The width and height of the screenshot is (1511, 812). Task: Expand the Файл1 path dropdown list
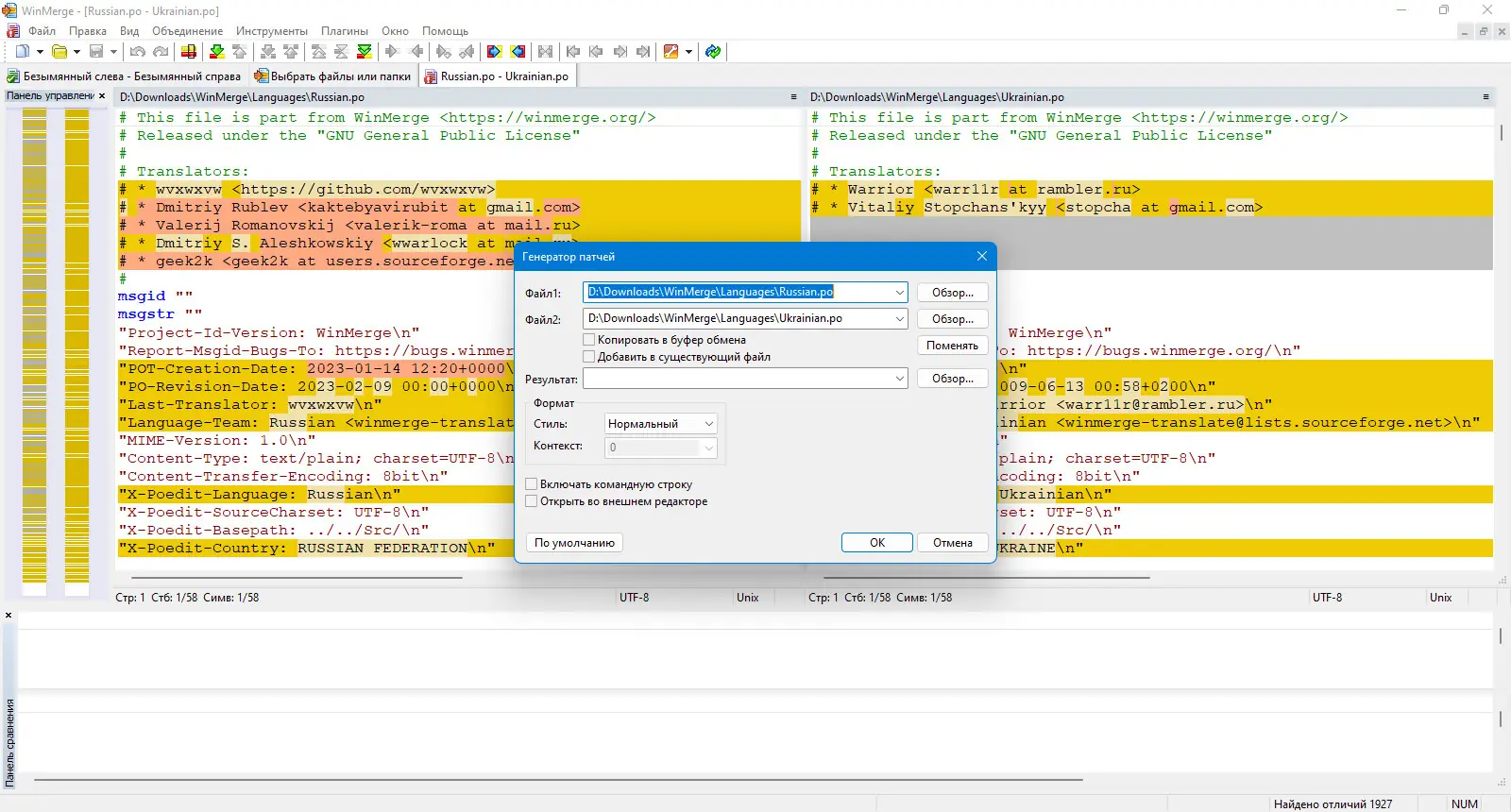pos(899,293)
